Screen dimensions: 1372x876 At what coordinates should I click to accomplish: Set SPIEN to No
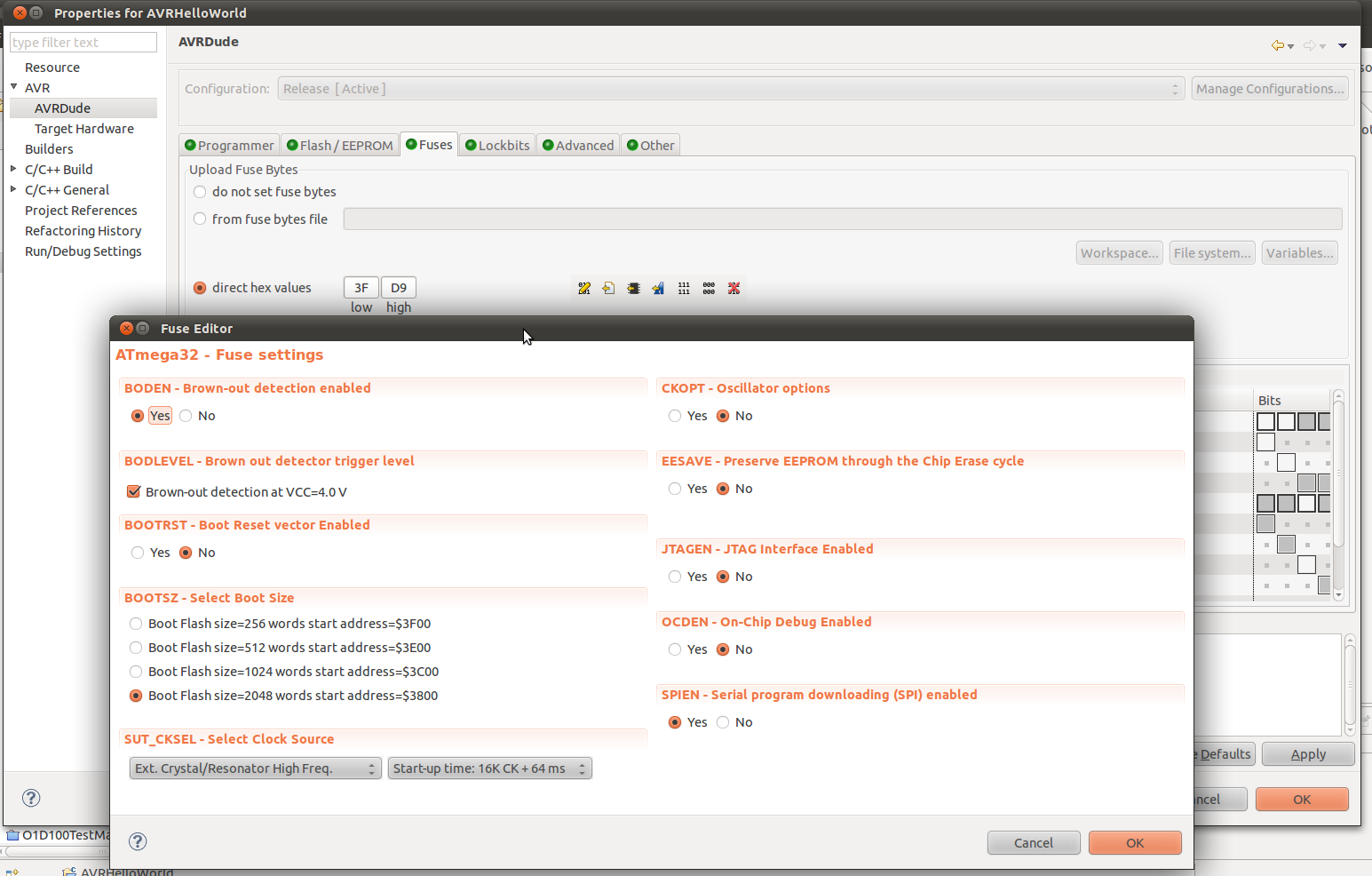coord(723,722)
